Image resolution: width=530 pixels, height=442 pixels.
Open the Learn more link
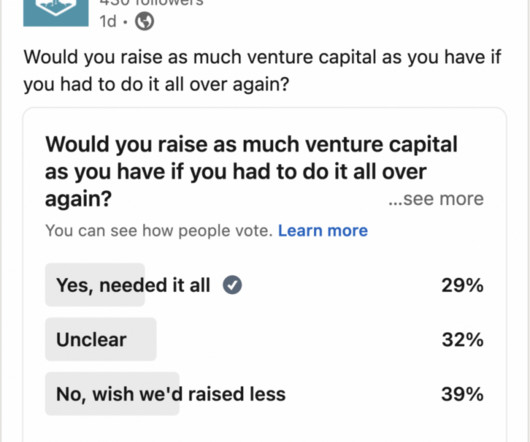[x=323, y=231]
